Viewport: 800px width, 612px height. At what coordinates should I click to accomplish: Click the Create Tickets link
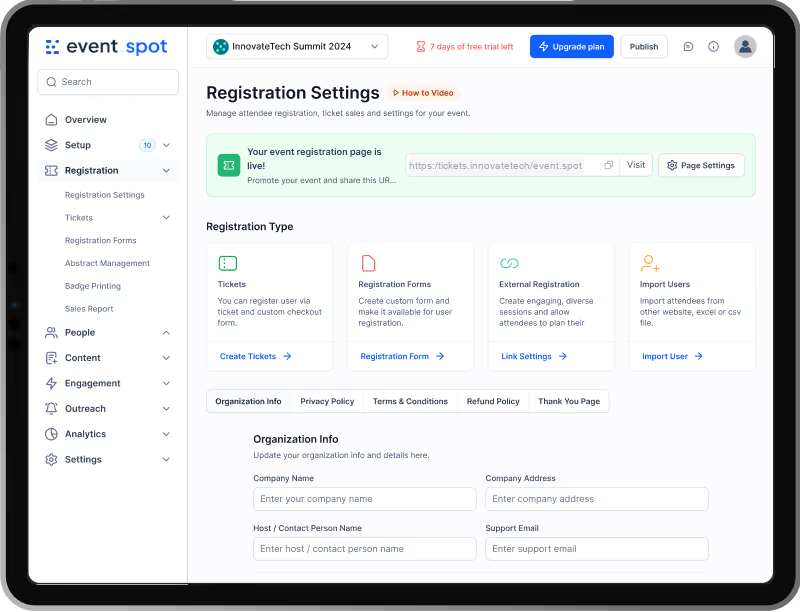pyautogui.click(x=256, y=356)
